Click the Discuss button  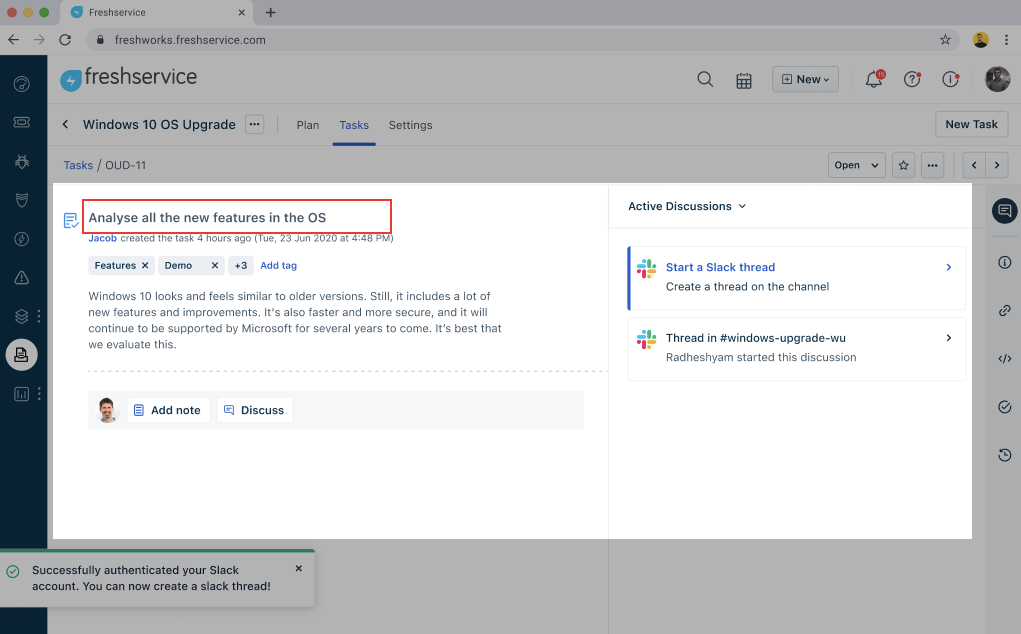[255, 410]
